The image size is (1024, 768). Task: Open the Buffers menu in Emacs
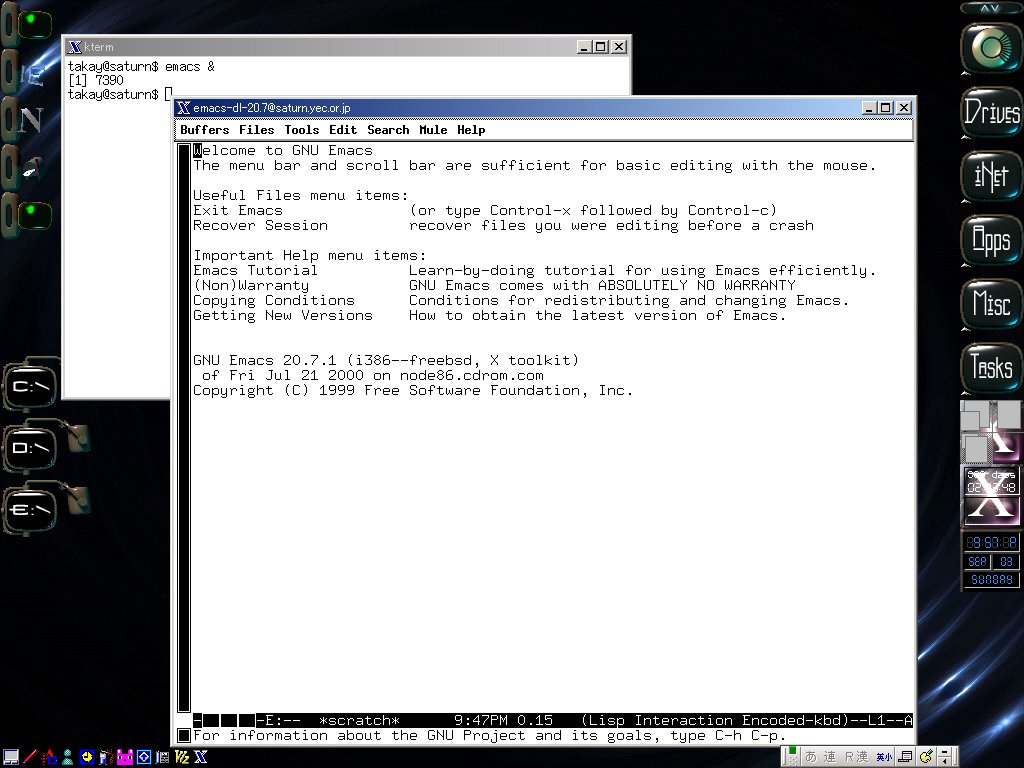(204, 130)
